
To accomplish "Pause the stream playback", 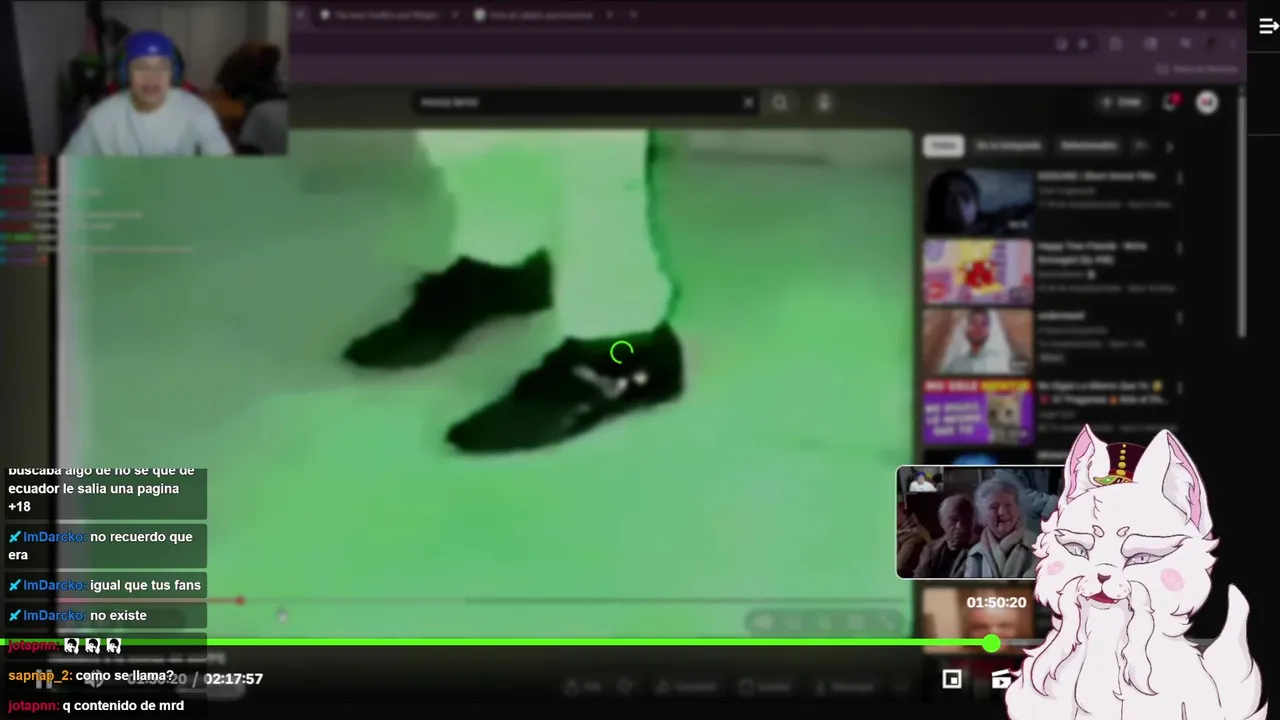I will [x=44, y=680].
